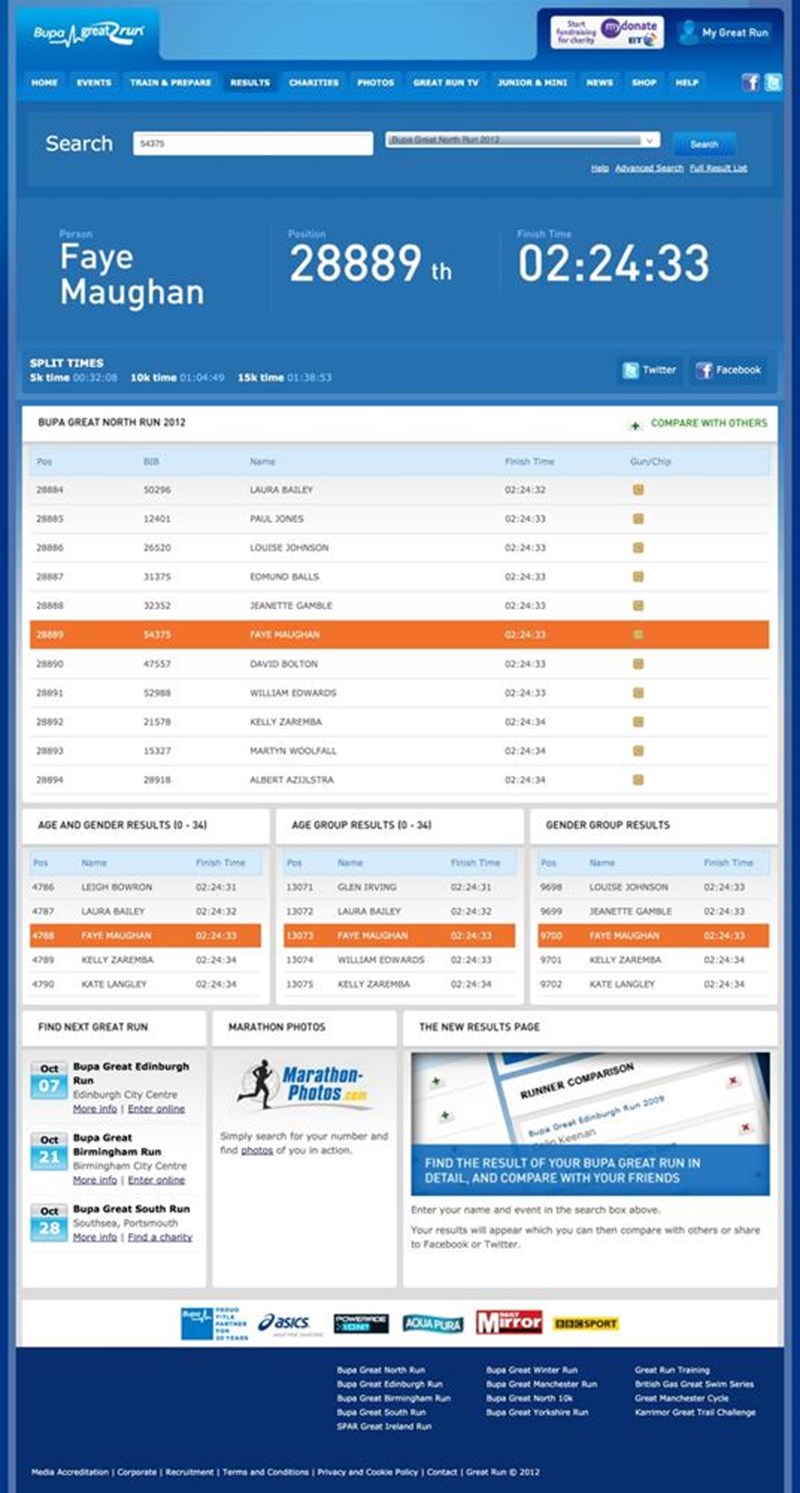800x1493 pixels.
Task: Open the NEWS menu item
Action: [x=600, y=83]
